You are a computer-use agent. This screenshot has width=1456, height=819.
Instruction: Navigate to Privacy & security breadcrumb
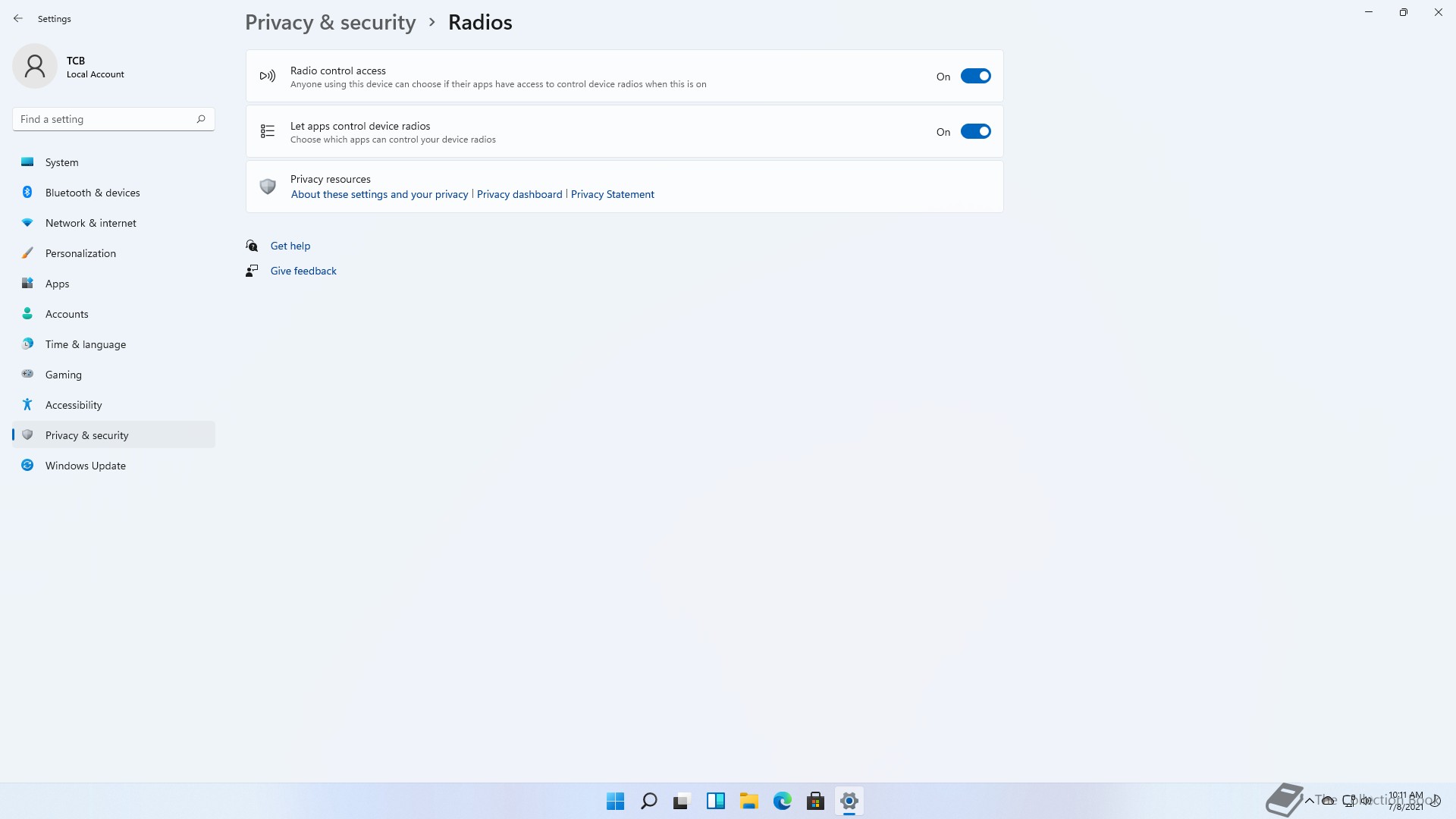[x=331, y=23]
